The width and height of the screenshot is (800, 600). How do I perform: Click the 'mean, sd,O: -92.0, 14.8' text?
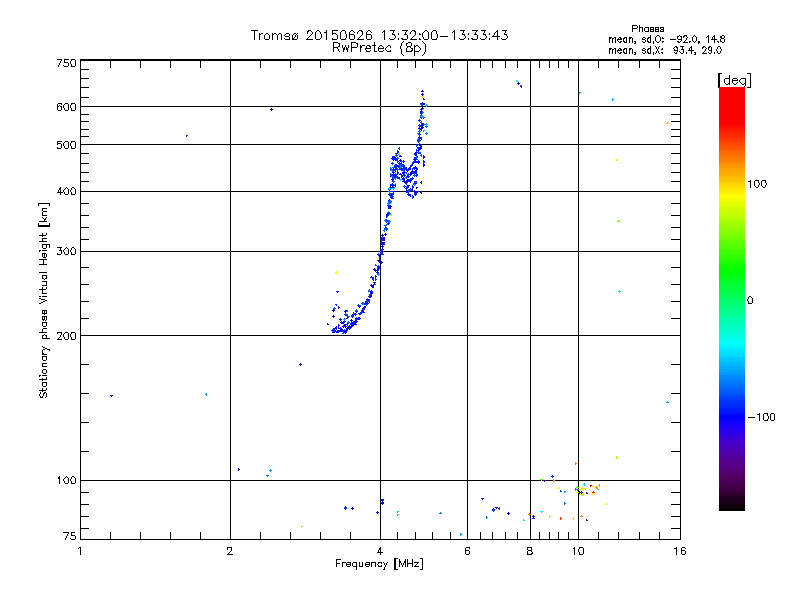666,39
